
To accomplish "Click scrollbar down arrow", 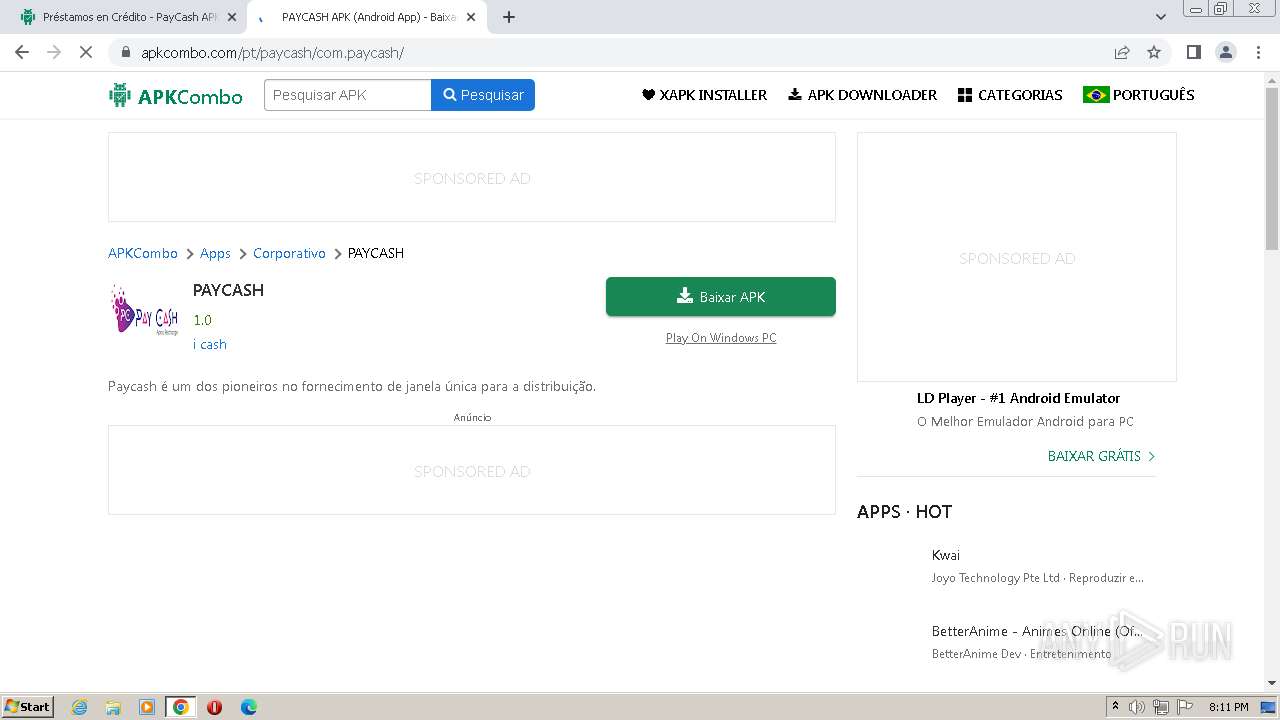I will coord(1272,683).
